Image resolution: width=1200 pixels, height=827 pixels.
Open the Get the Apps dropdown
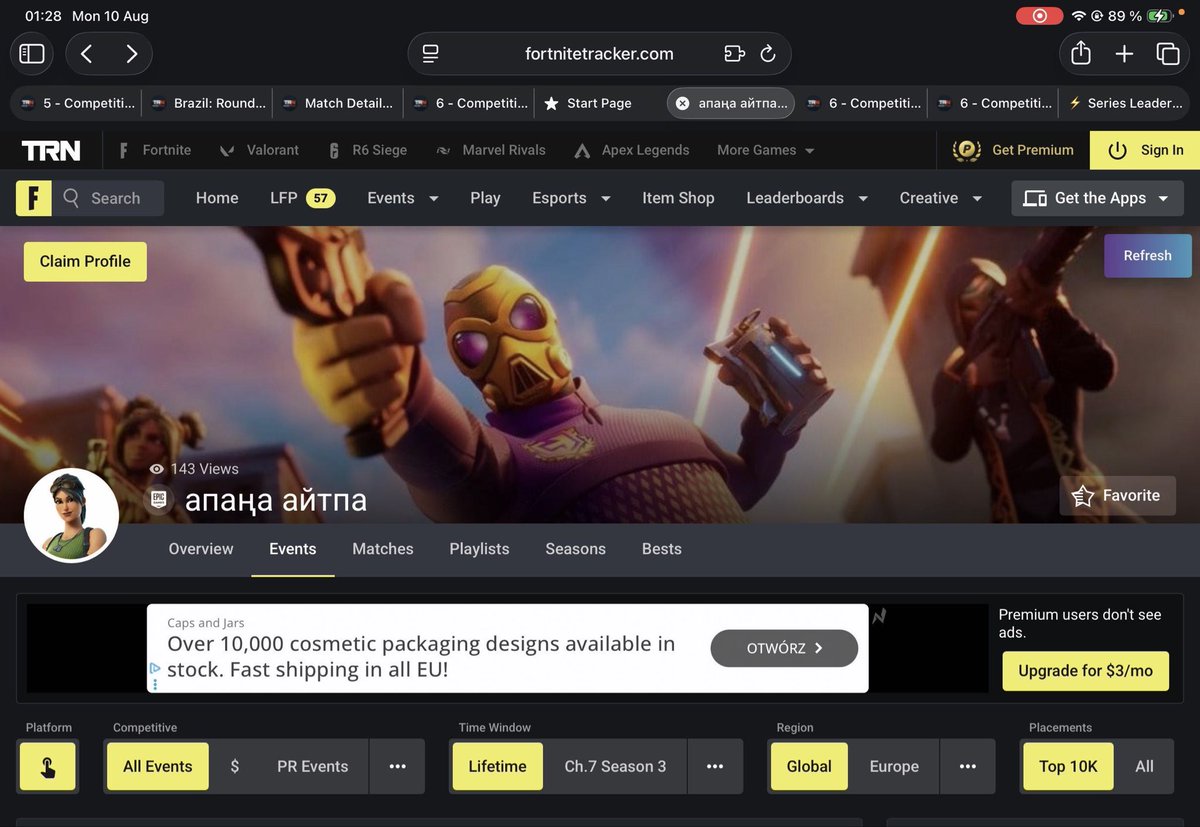tap(1098, 198)
